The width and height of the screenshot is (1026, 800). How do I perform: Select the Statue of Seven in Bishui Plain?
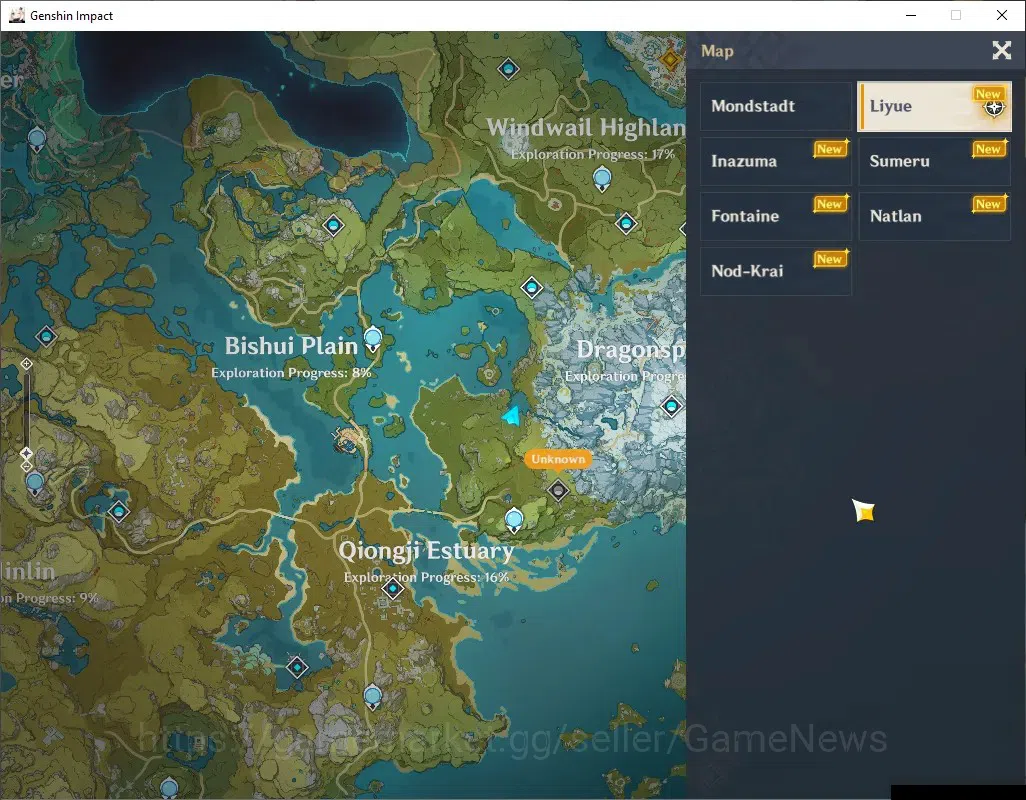tap(373, 339)
